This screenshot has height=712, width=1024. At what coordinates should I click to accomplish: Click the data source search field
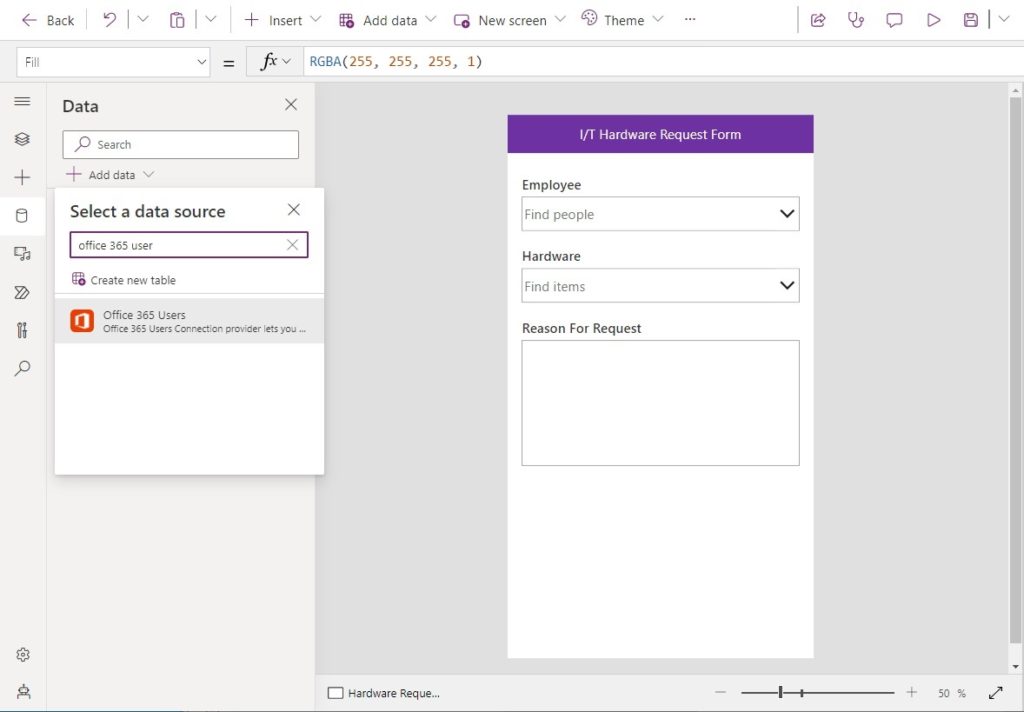coord(189,245)
